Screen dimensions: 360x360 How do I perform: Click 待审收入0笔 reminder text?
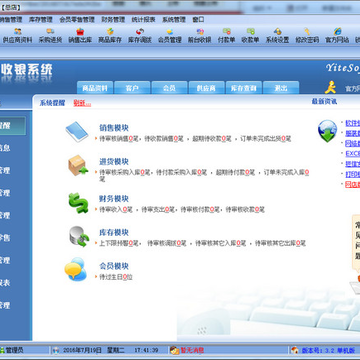click(116, 210)
